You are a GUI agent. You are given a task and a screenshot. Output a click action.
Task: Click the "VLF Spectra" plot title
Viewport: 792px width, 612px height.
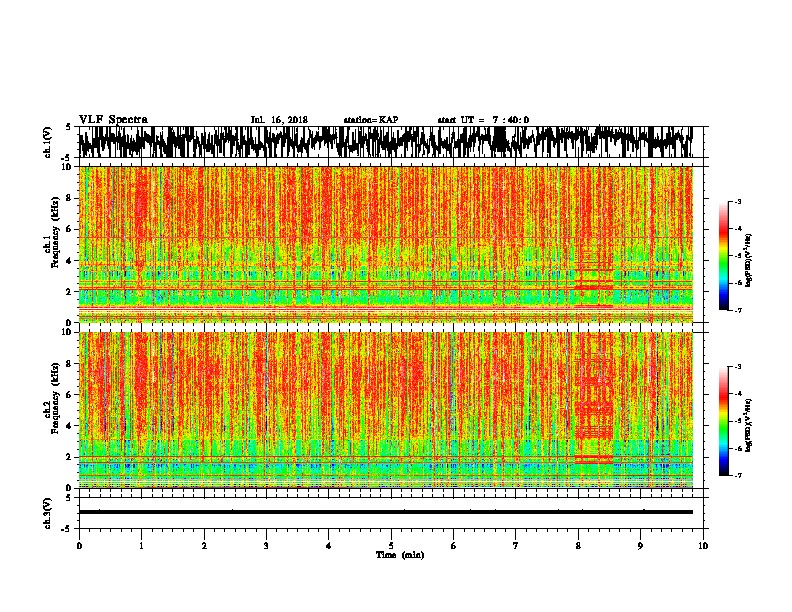coord(113,120)
